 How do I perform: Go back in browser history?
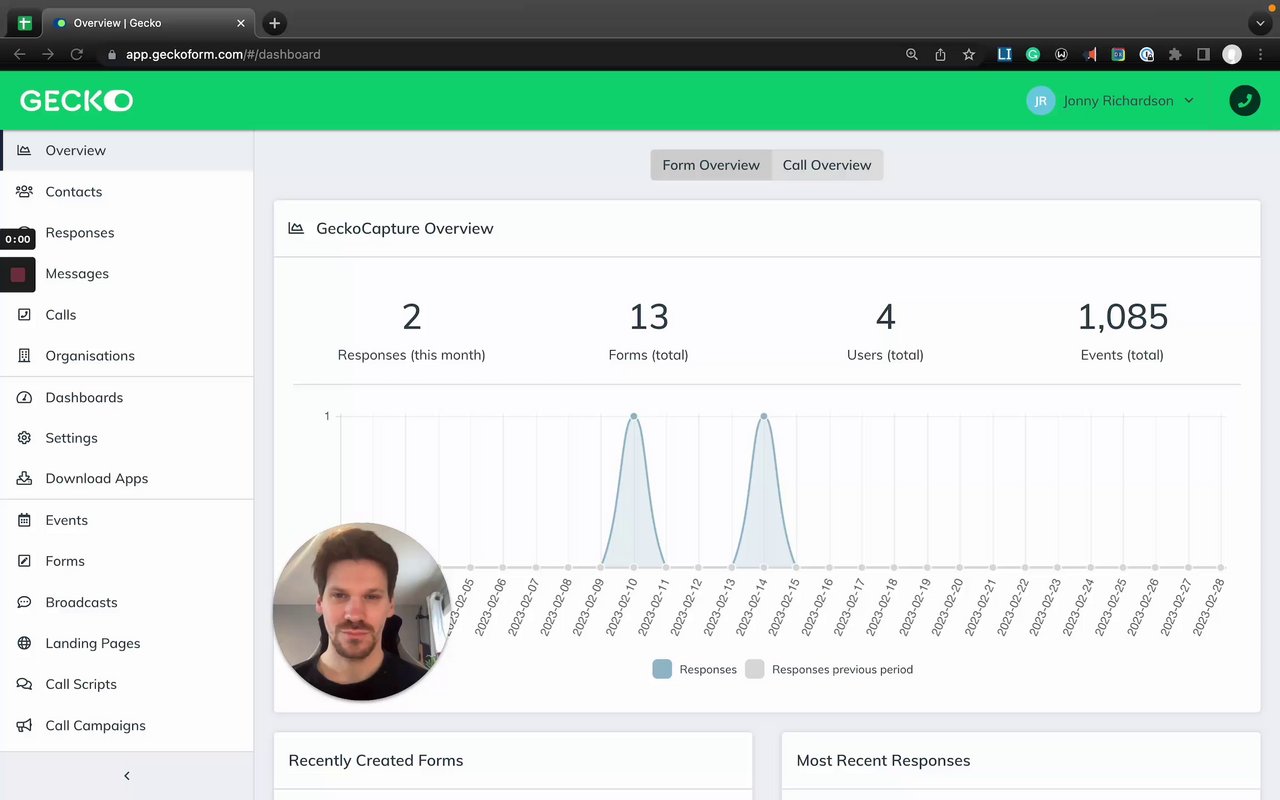click(x=19, y=54)
